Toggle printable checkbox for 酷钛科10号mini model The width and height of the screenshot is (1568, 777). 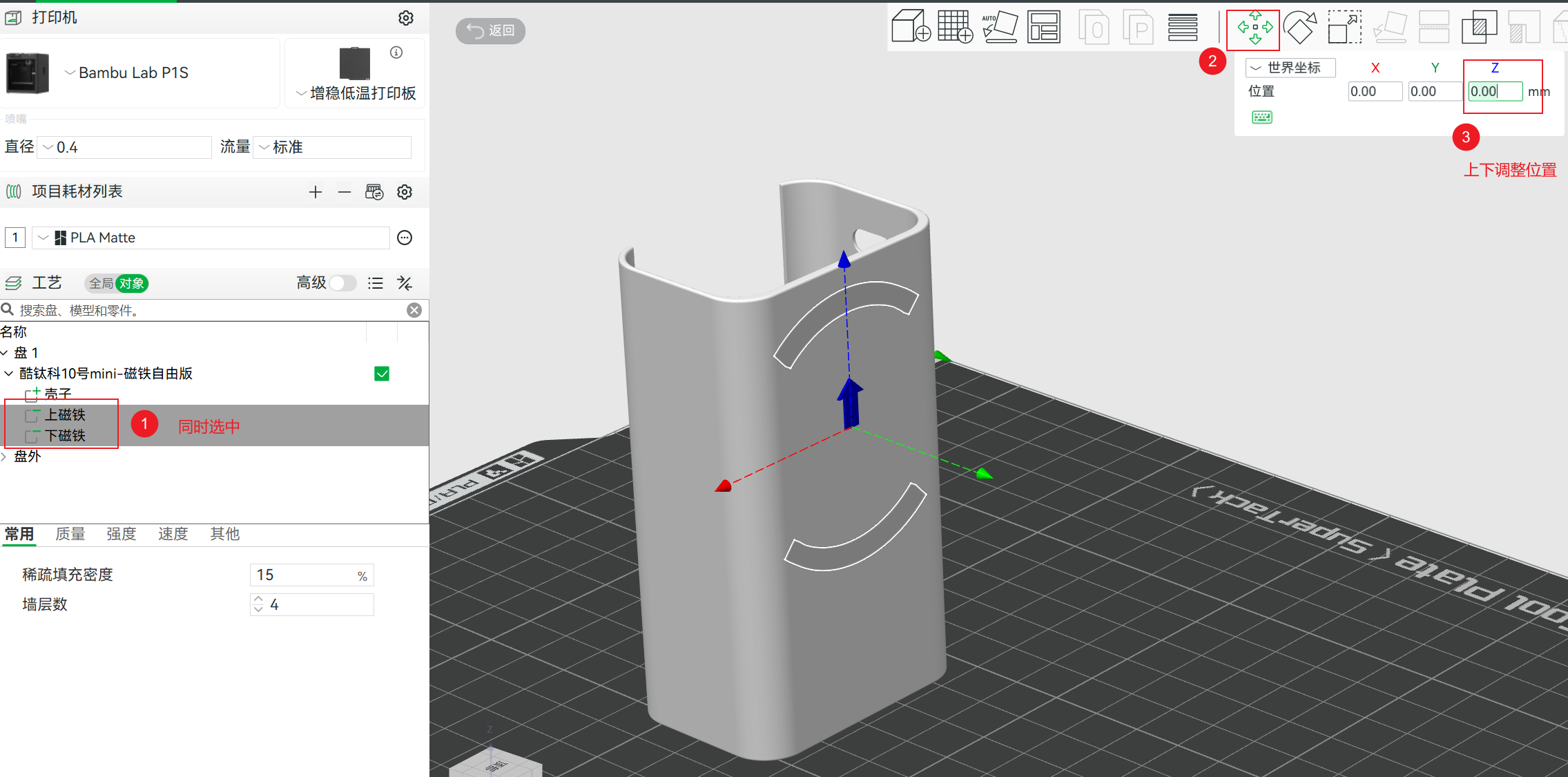pyautogui.click(x=382, y=374)
